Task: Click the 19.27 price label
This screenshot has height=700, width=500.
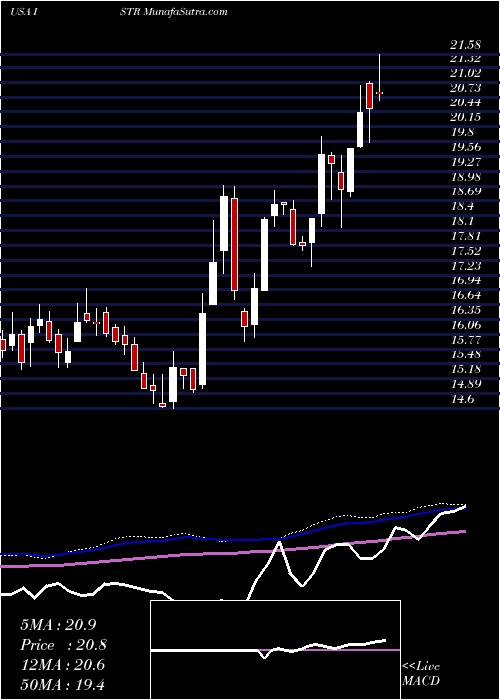Action: (466, 162)
